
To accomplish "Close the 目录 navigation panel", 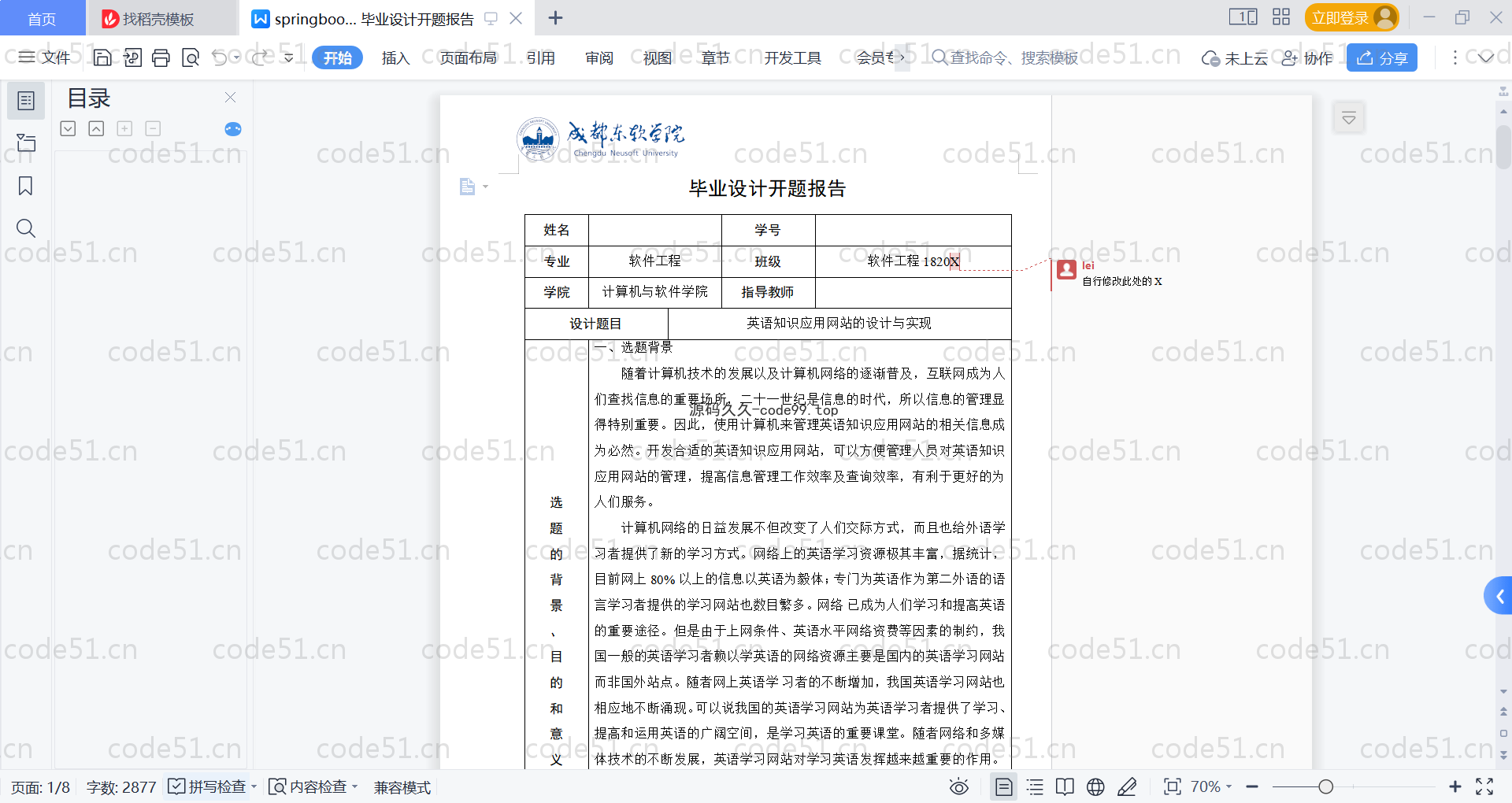I will tap(230, 97).
